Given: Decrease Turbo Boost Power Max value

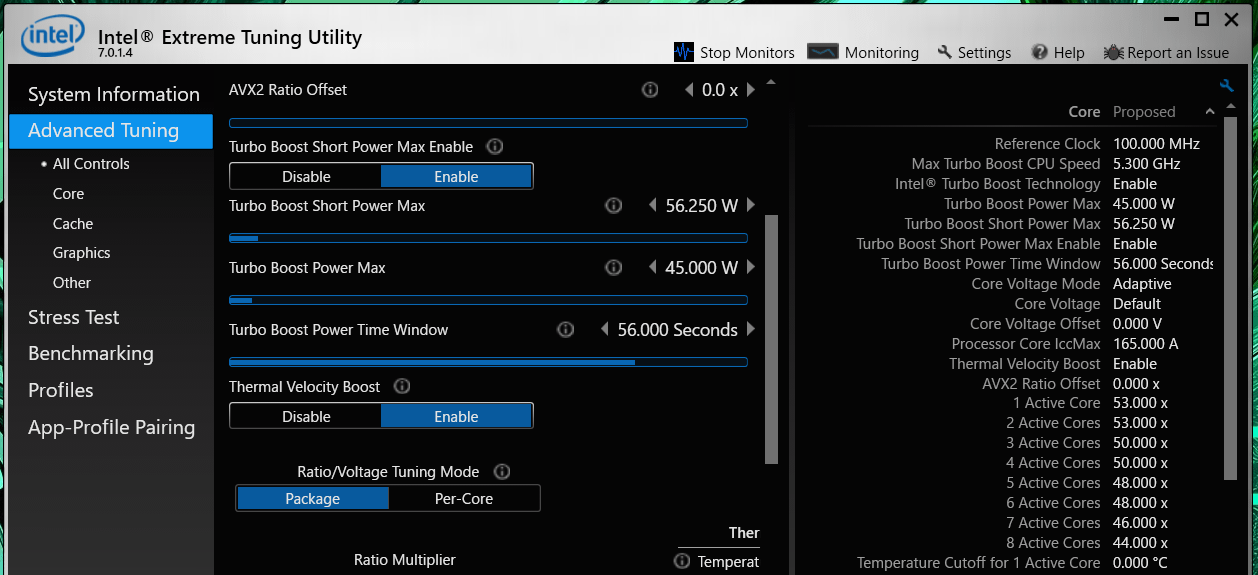Looking at the screenshot, I should (x=653, y=268).
